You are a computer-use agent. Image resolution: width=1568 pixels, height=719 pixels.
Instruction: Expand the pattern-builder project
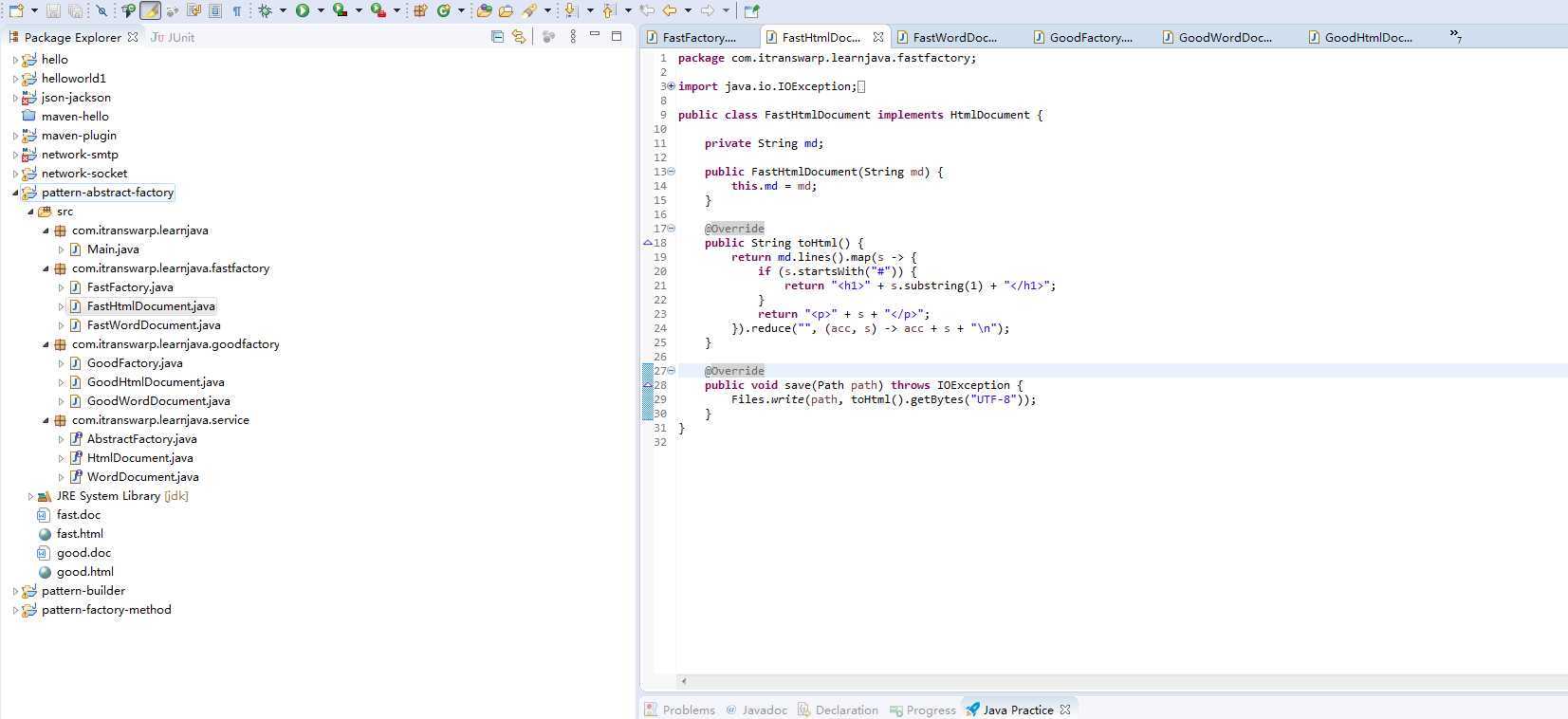coord(15,591)
